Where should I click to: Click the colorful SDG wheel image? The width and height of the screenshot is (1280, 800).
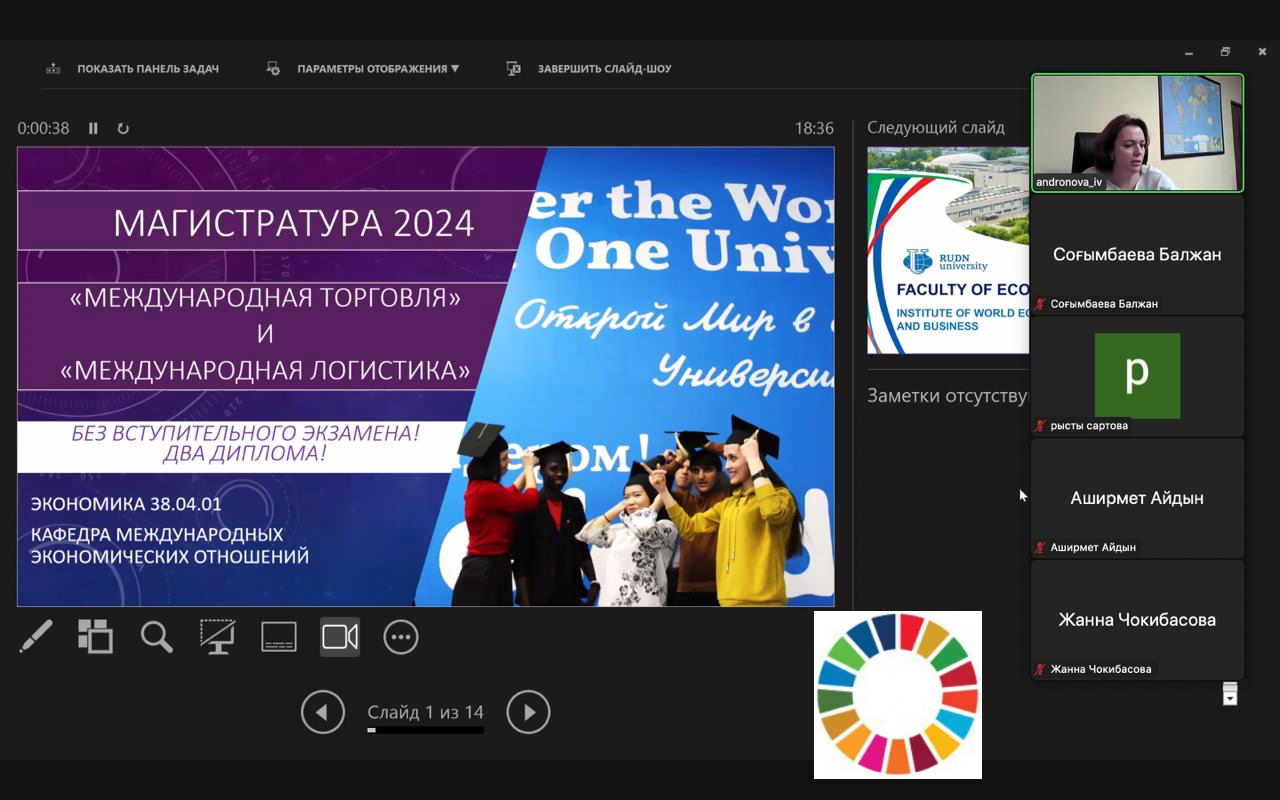click(898, 695)
